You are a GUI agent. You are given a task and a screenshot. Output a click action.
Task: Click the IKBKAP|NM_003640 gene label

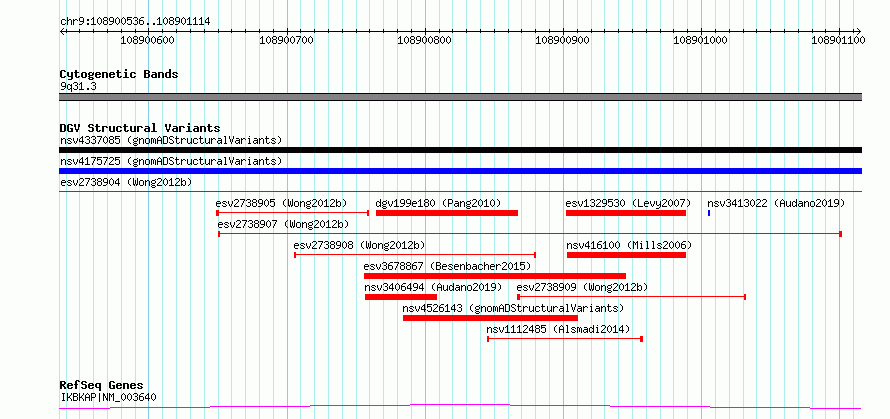tap(108, 397)
